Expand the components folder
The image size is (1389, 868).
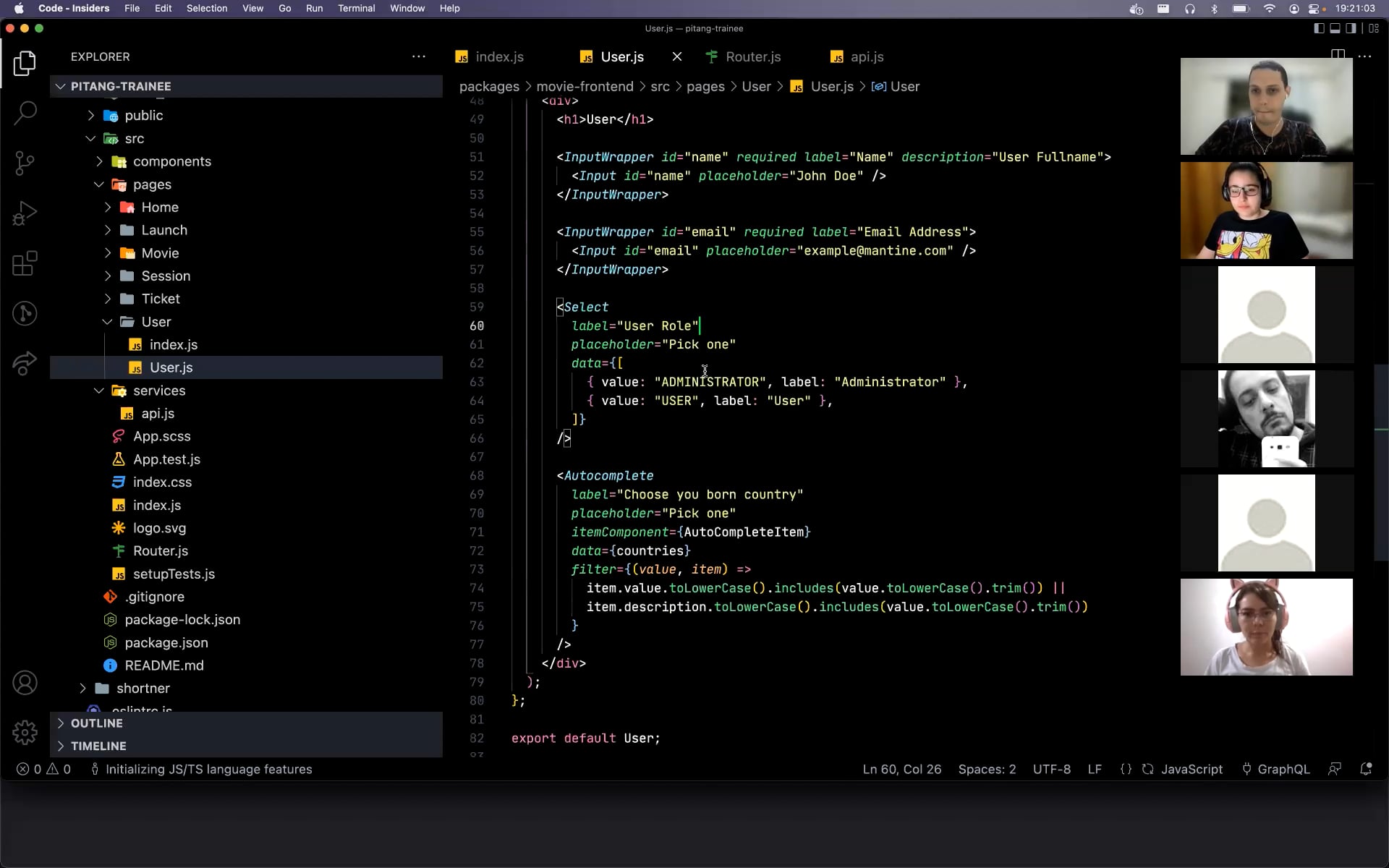click(x=246, y=161)
